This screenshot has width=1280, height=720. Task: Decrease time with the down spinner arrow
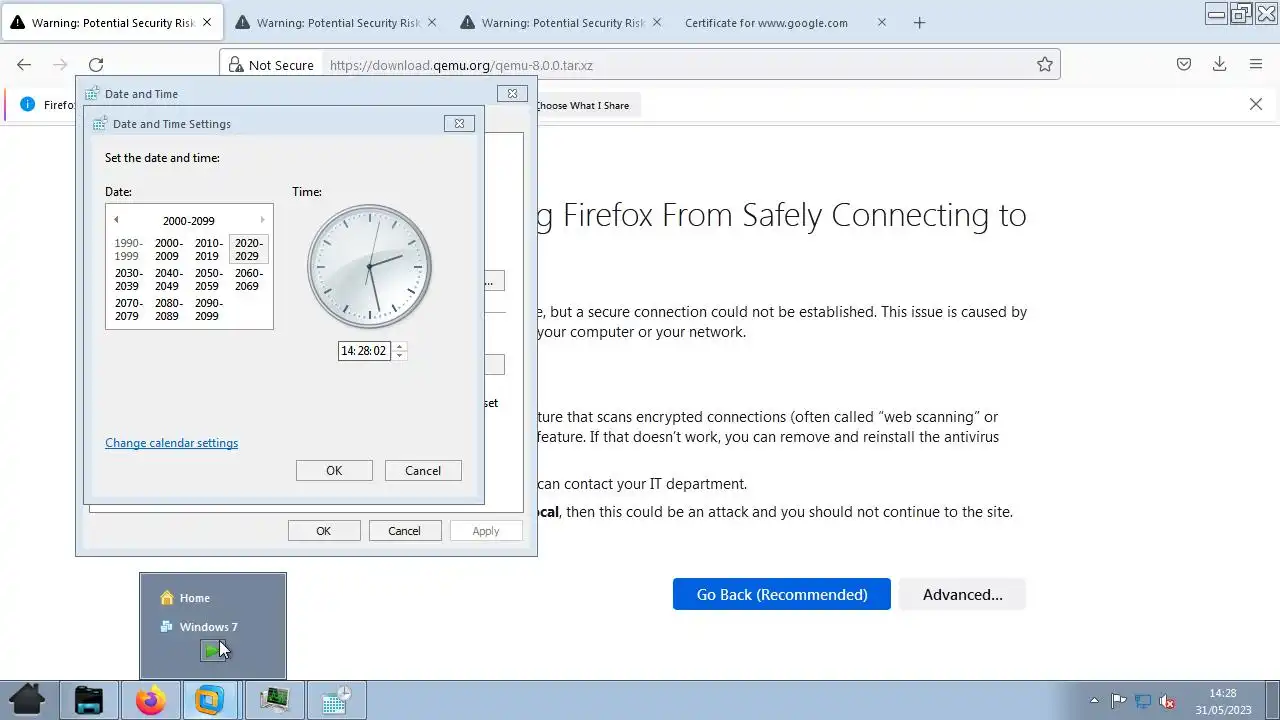pos(399,355)
